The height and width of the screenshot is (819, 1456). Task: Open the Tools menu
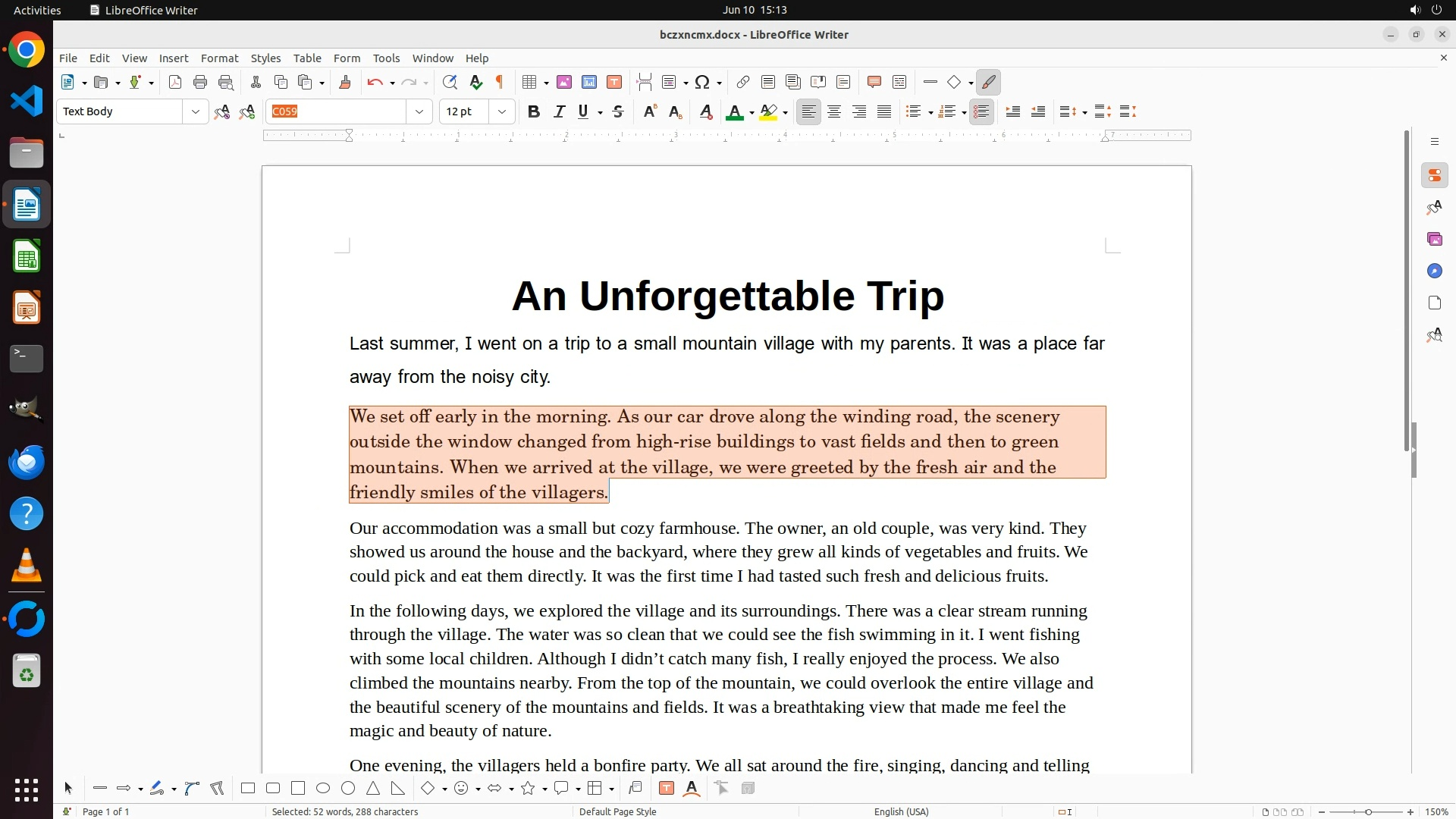(386, 58)
